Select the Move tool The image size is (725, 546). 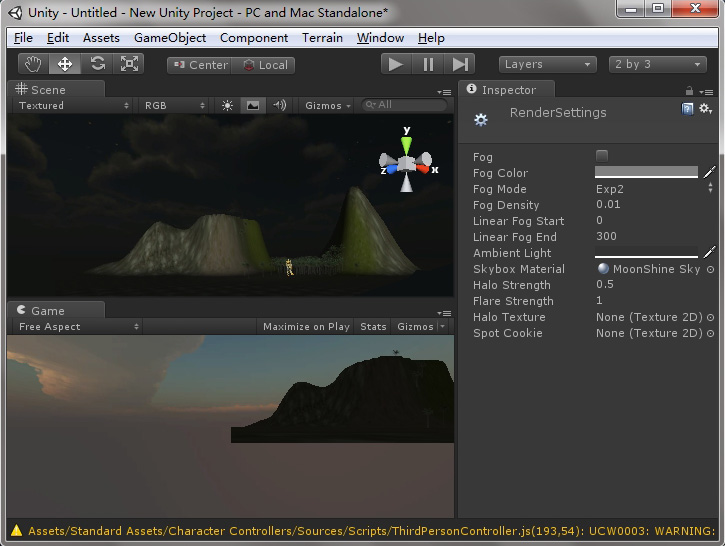65,64
